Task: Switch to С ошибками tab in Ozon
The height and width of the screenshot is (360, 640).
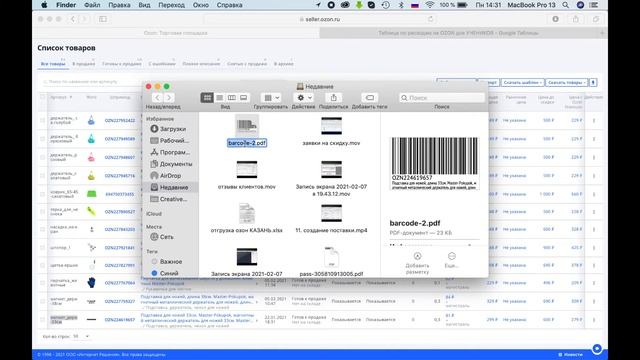Action: point(162,64)
